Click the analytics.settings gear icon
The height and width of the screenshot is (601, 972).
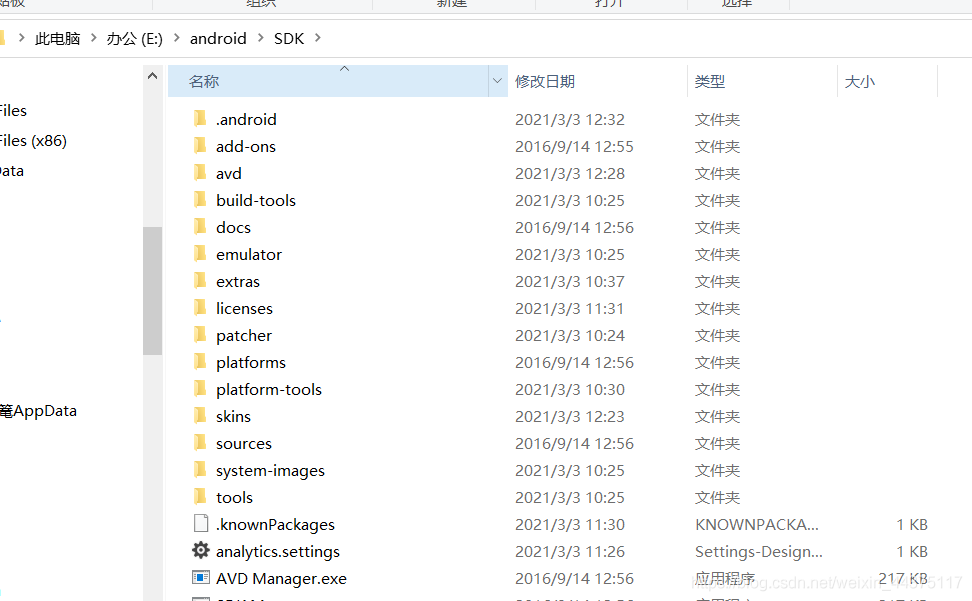[201, 550]
